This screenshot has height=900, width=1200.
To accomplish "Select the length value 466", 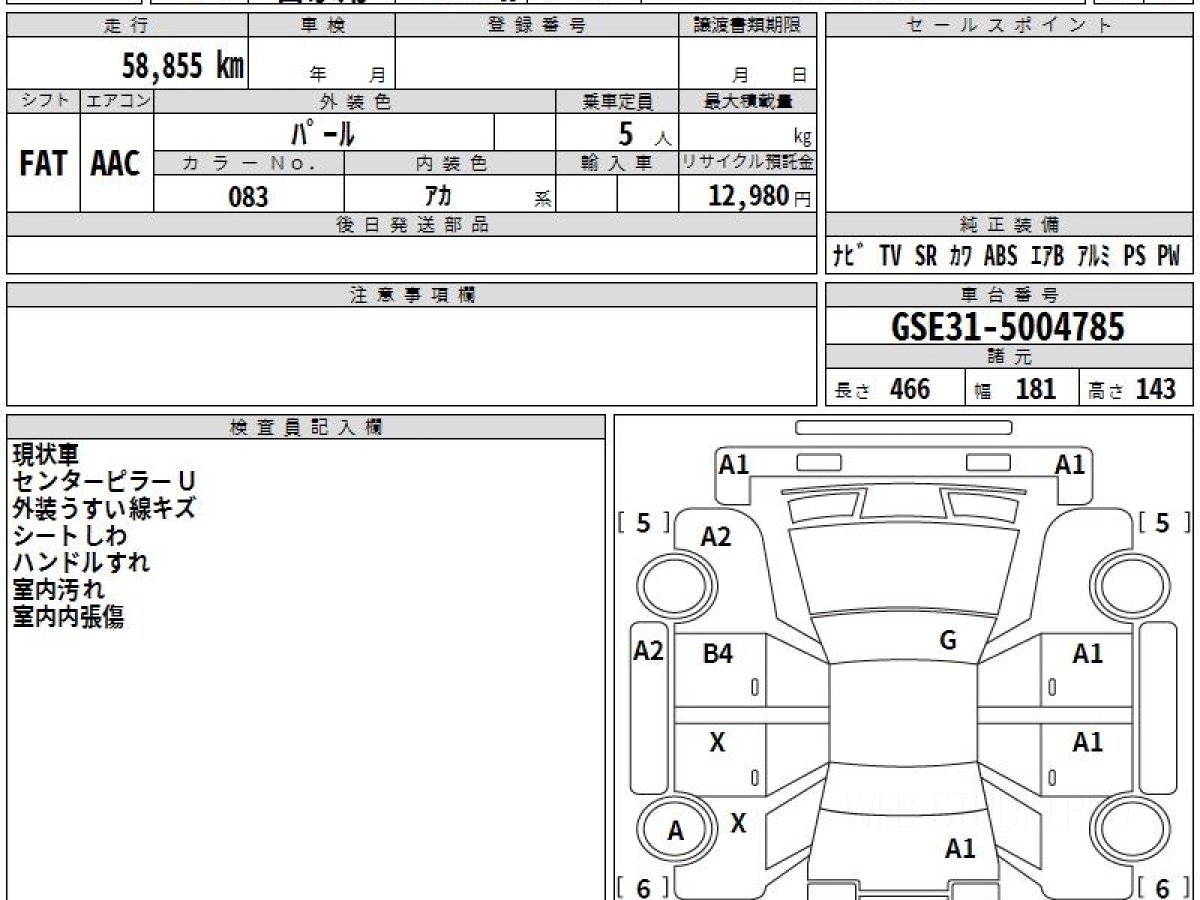I will tap(910, 389).
